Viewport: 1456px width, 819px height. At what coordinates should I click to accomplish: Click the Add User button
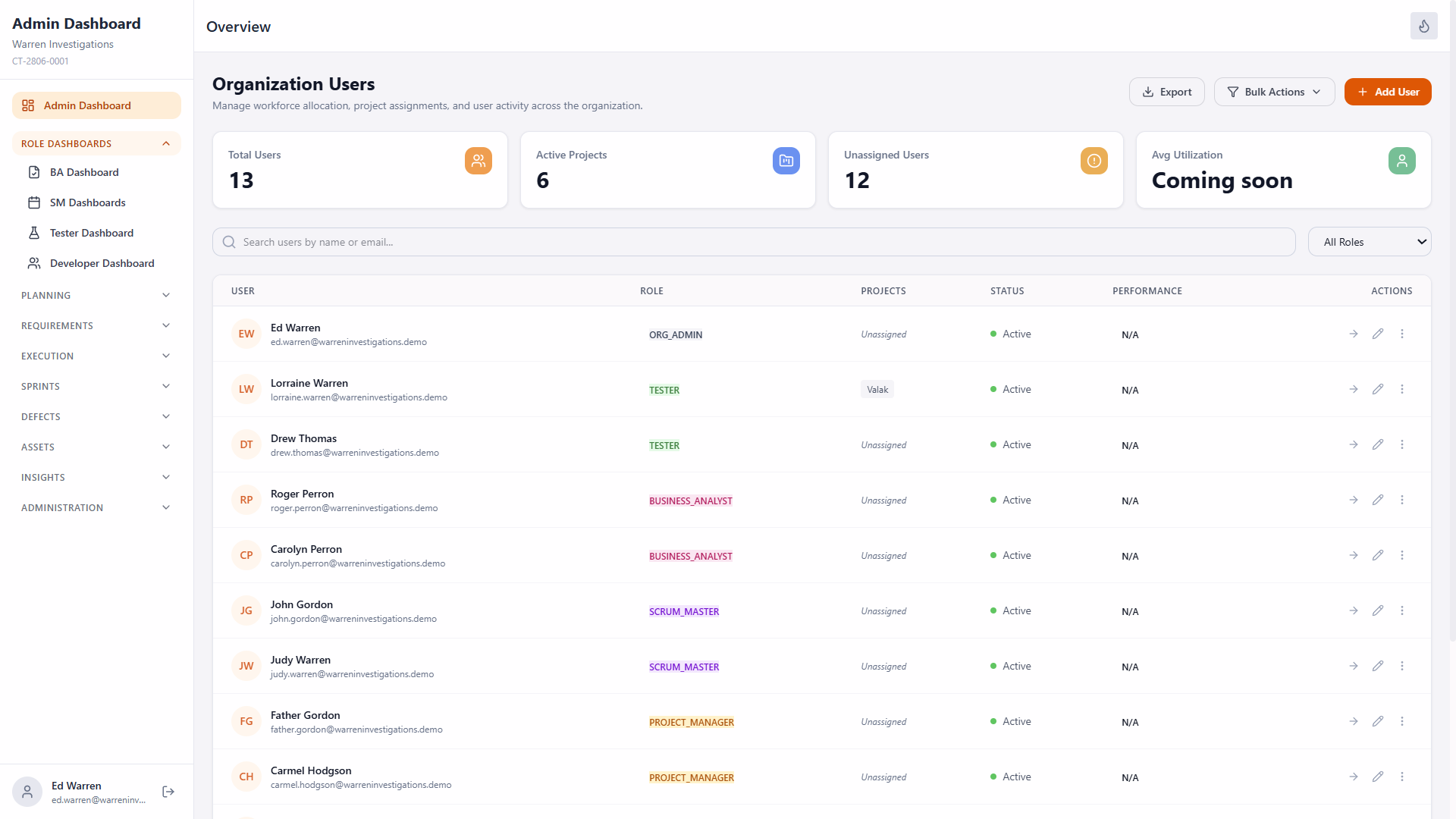1388,92
